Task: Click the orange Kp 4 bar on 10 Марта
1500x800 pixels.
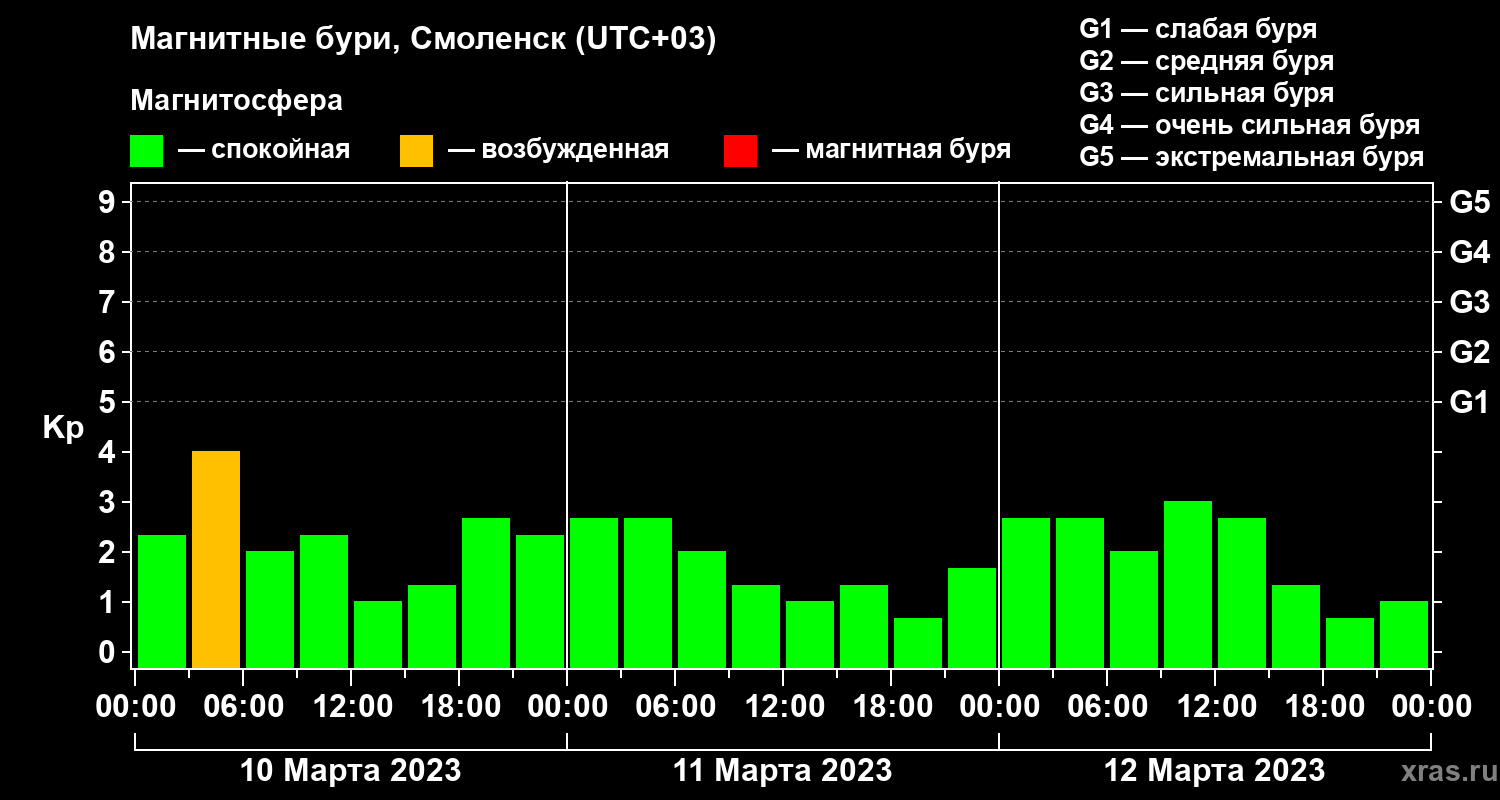Action: tap(216, 559)
